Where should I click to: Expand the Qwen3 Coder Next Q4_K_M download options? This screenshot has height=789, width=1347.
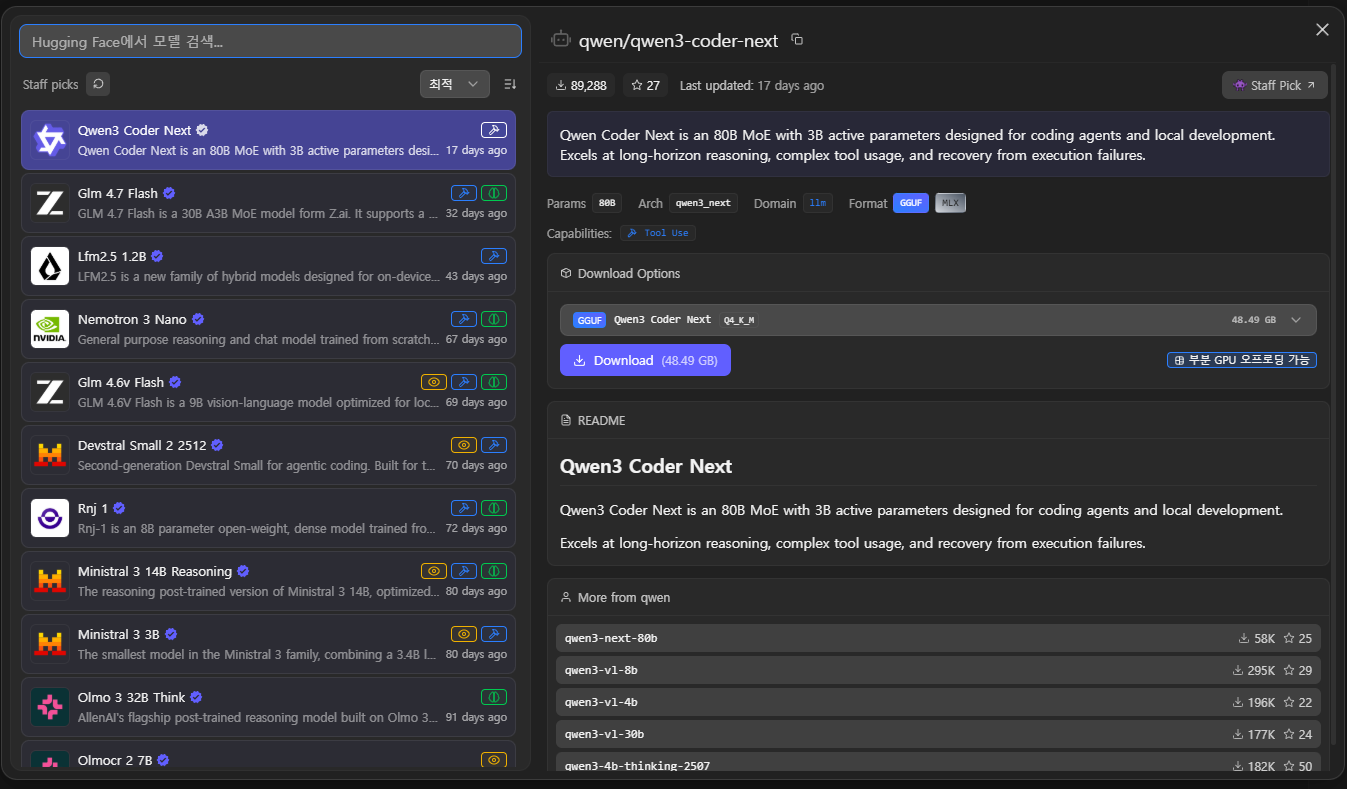pos(1296,320)
